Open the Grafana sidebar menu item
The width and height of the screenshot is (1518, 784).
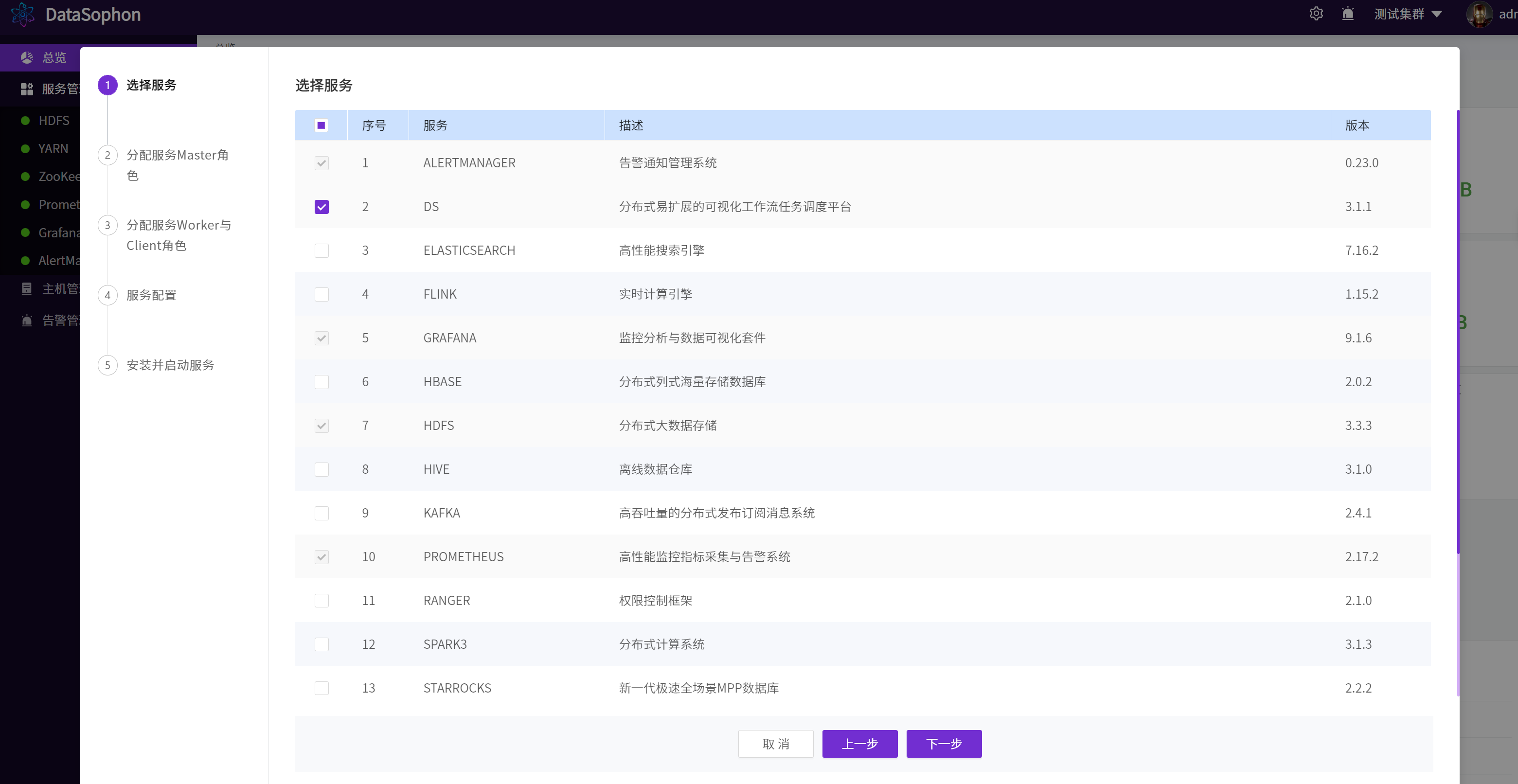pos(59,232)
